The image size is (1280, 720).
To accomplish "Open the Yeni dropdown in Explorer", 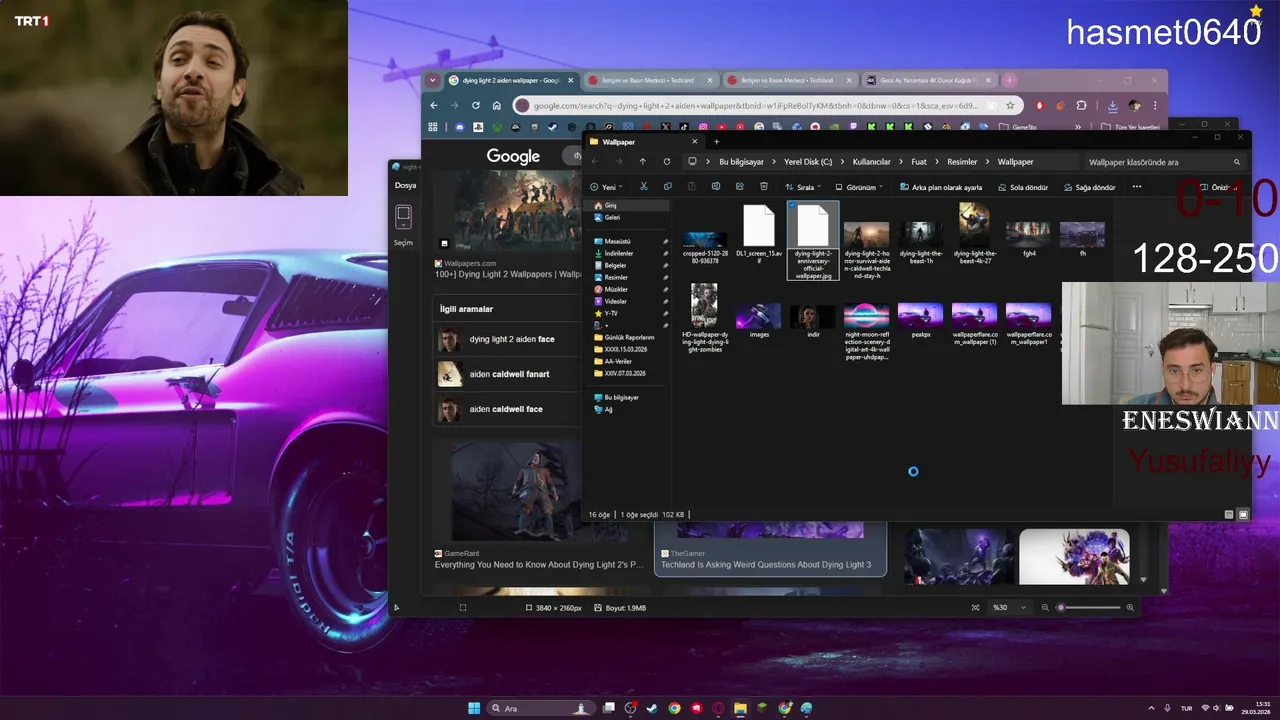I will 606,187.
